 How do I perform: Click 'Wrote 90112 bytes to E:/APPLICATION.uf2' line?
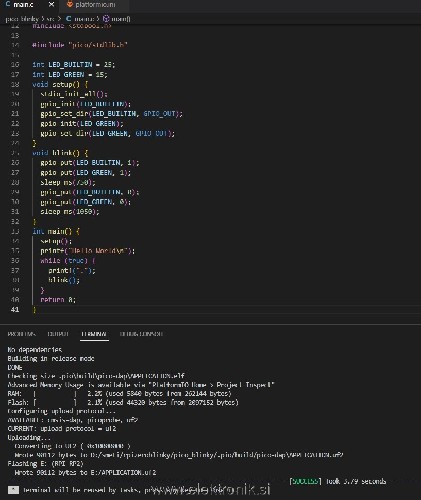coord(85,472)
